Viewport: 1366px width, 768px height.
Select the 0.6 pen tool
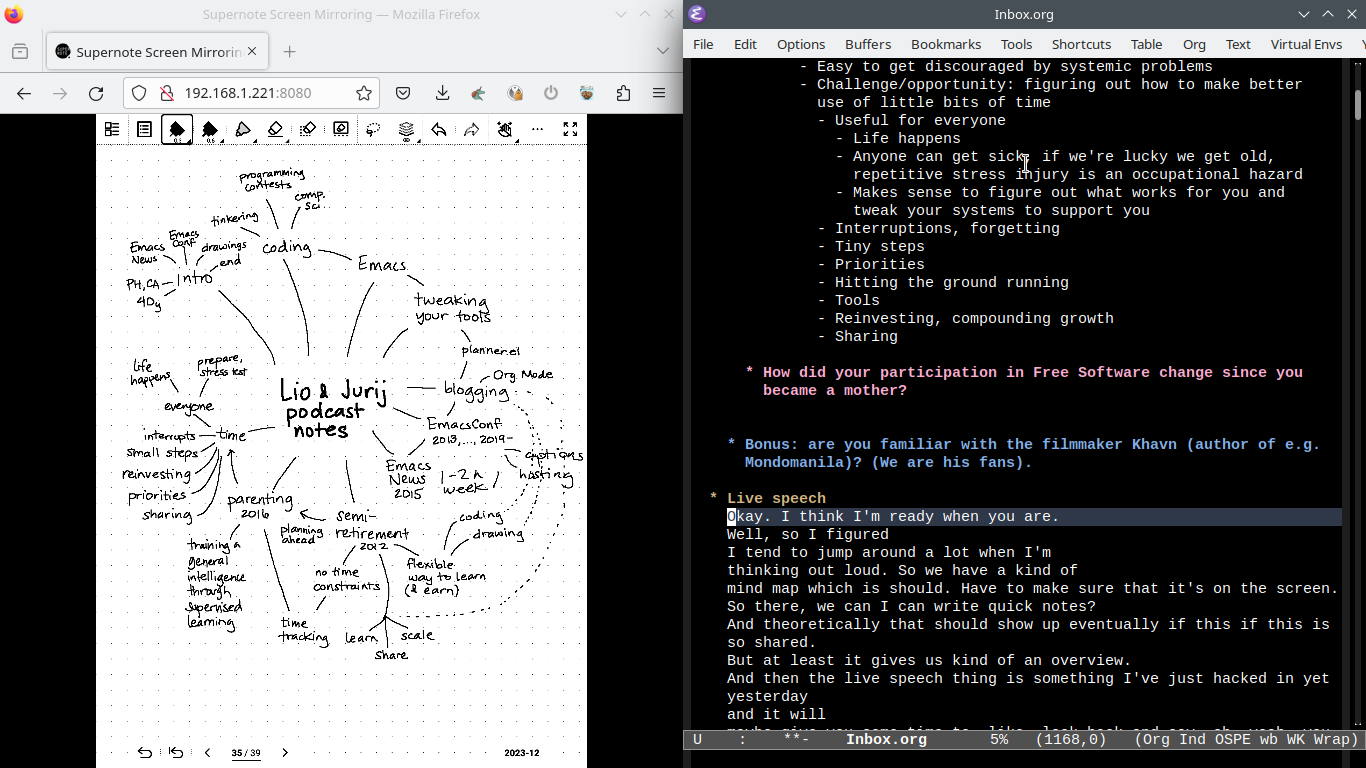(x=210, y=129)
